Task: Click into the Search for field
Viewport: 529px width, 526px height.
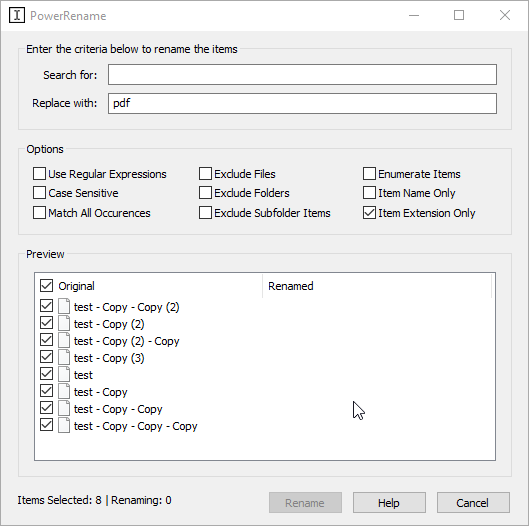Action: click(x=302, y=75)
